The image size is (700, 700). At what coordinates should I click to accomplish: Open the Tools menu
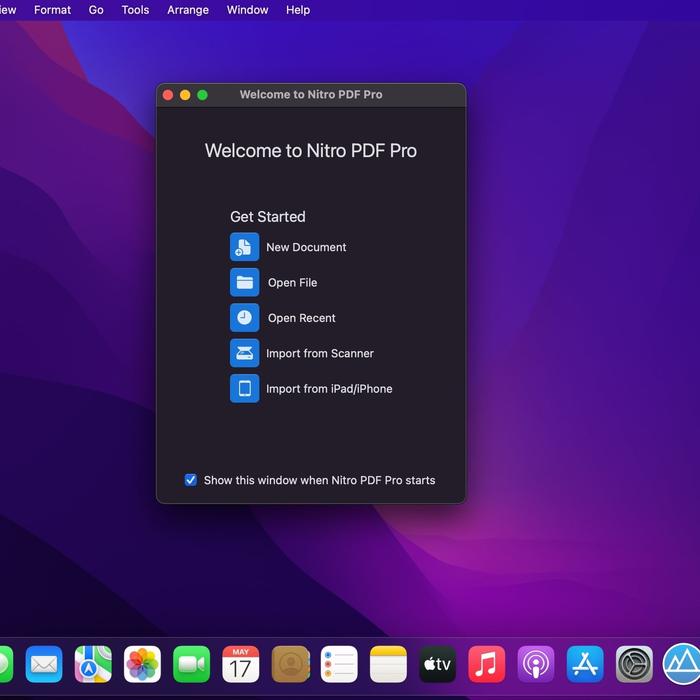(135, 10)
